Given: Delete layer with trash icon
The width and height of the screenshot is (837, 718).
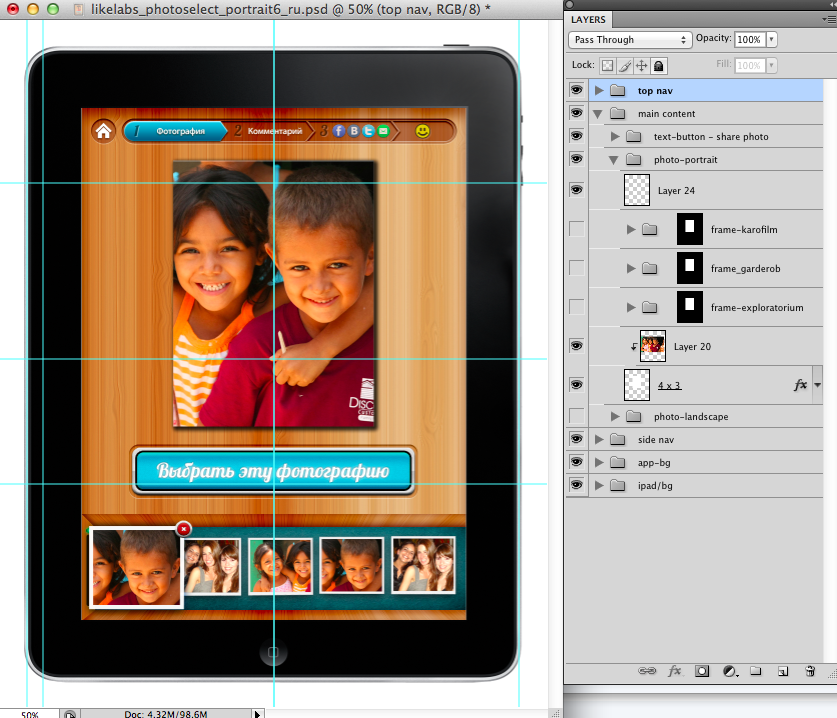Looking at the screenshot, I should point(810,671).
